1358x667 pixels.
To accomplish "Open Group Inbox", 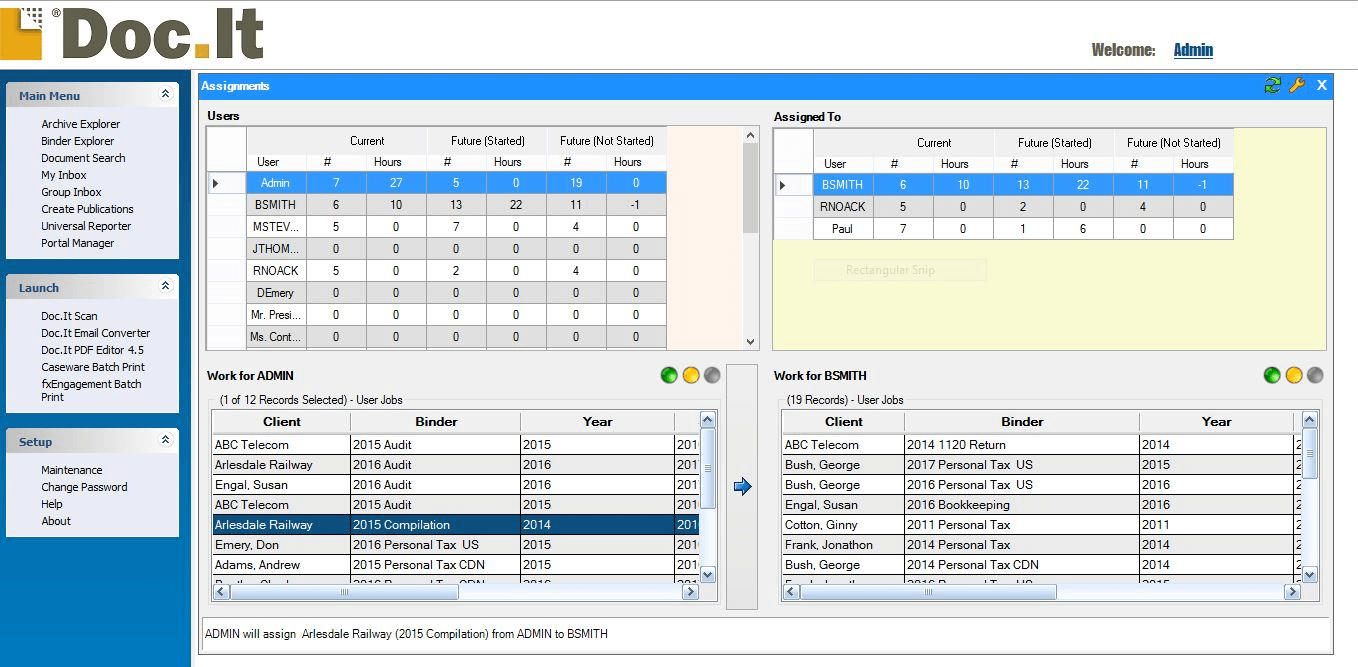I will point(71,192).
